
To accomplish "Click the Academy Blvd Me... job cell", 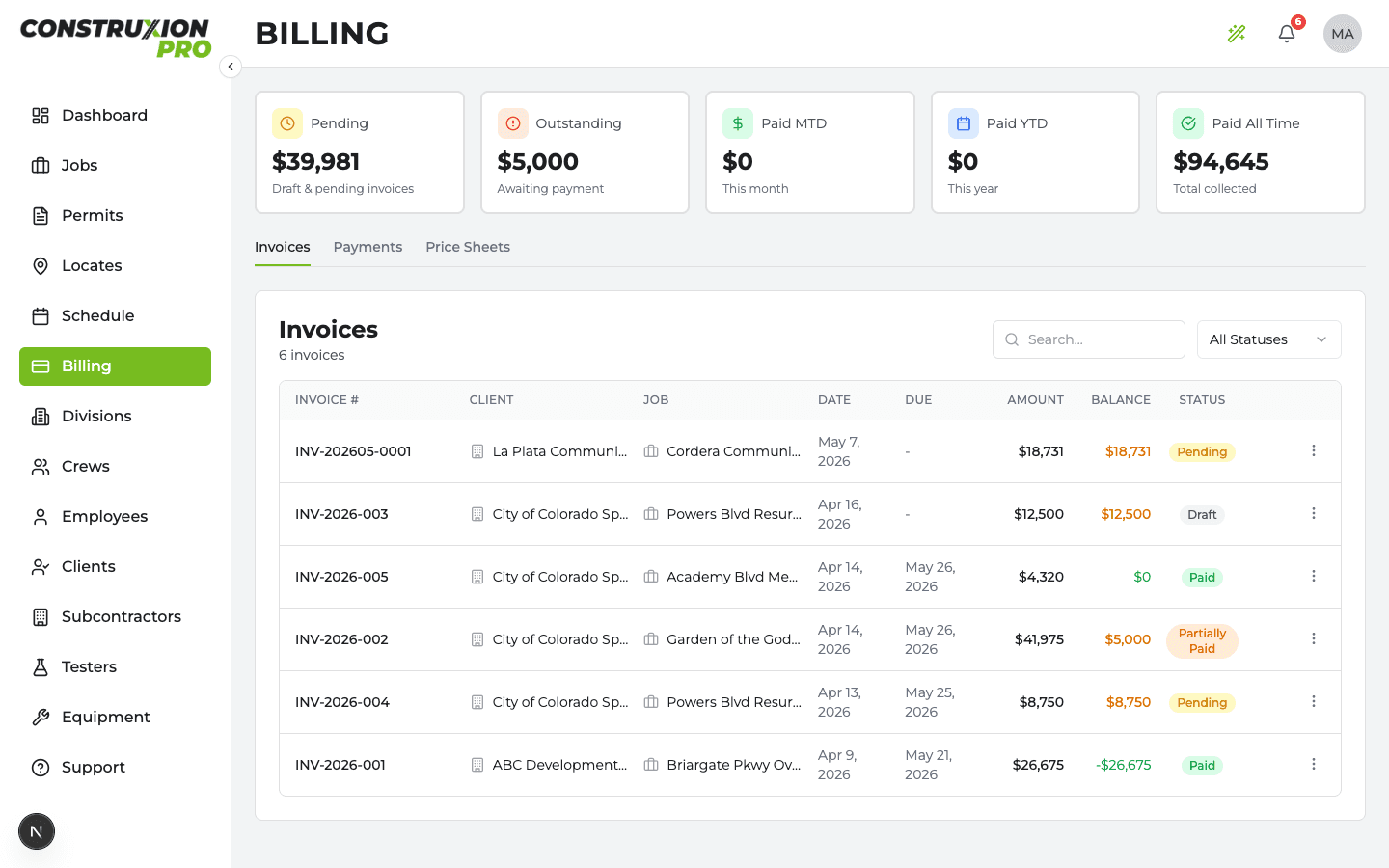I will [x=721, y=577].
